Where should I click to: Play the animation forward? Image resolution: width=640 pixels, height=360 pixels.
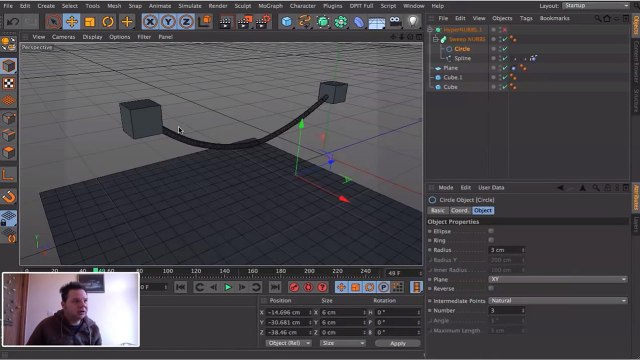(228, 287)
